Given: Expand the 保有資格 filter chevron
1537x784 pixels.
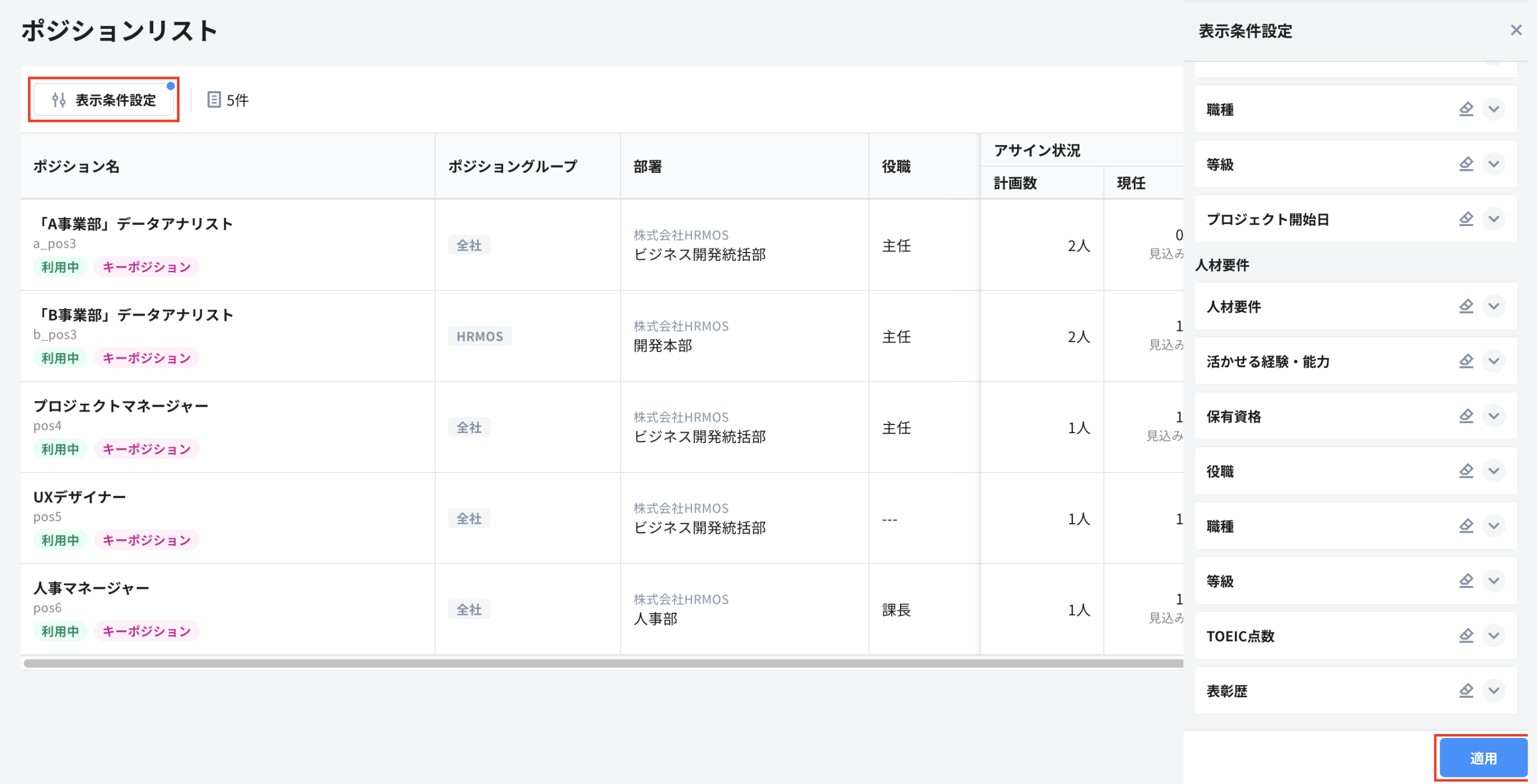Looking at the screenshot, I should tap(1494, 416).
